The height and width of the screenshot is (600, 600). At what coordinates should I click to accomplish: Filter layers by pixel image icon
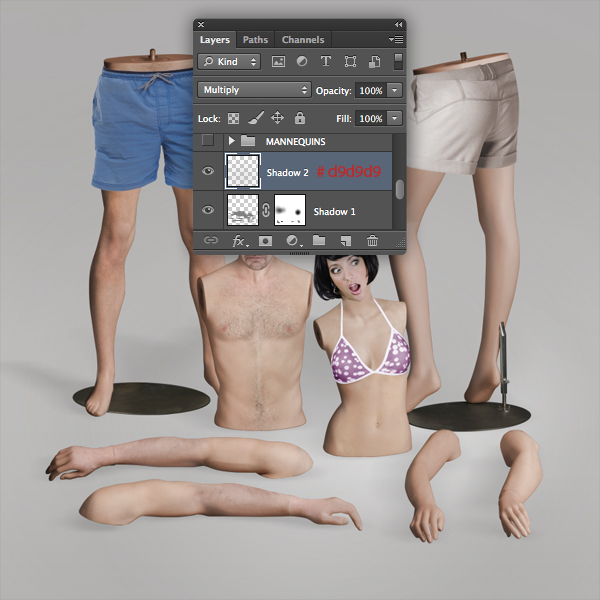point(278,62)
